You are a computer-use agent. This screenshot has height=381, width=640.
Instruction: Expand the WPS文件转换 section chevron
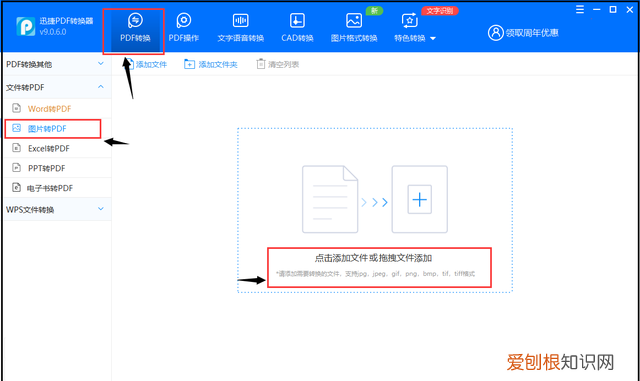pyautogui.click(x=101, y=209)
